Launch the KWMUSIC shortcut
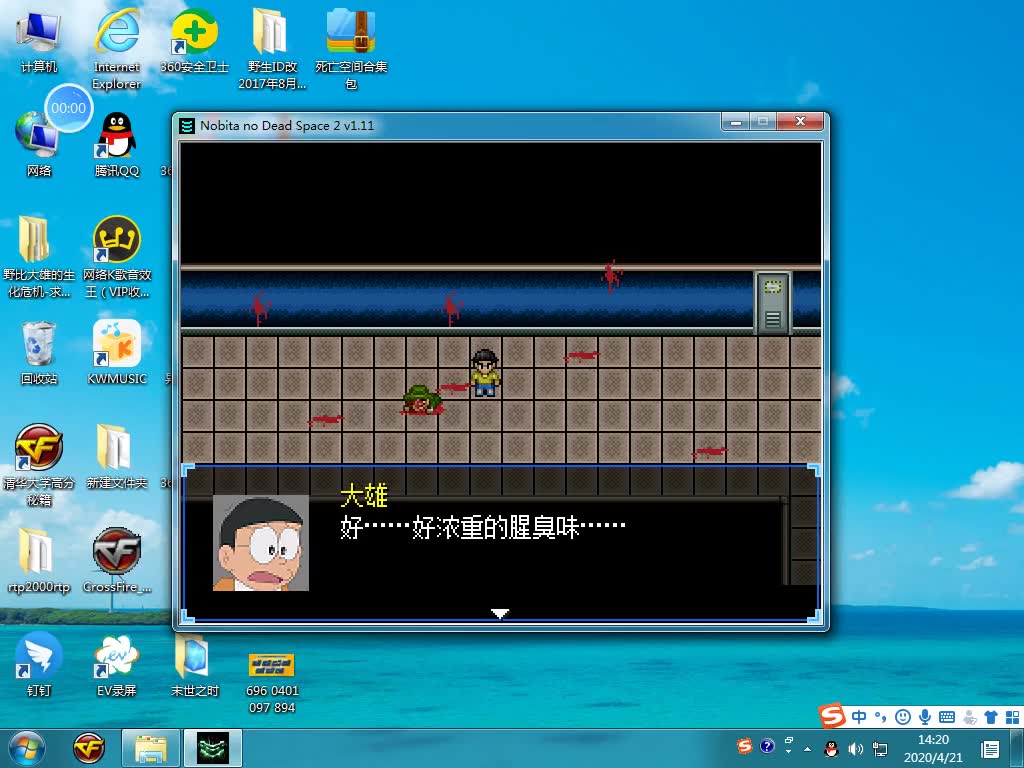The image size is (1024, 768). click(x=116, y=353)
